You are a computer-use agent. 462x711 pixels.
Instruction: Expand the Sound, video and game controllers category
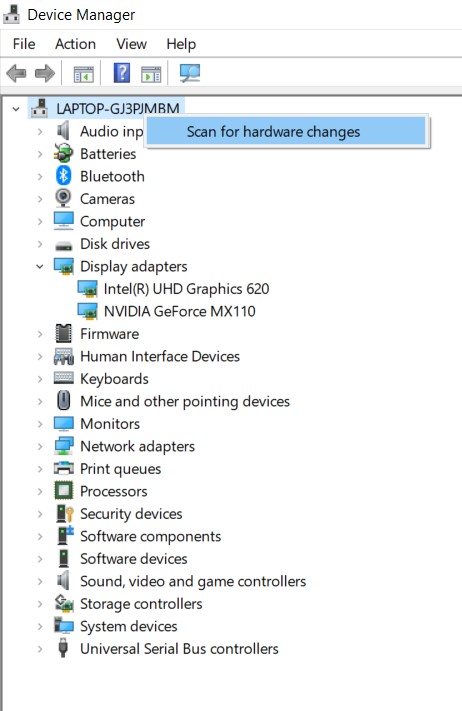(40, 581)
